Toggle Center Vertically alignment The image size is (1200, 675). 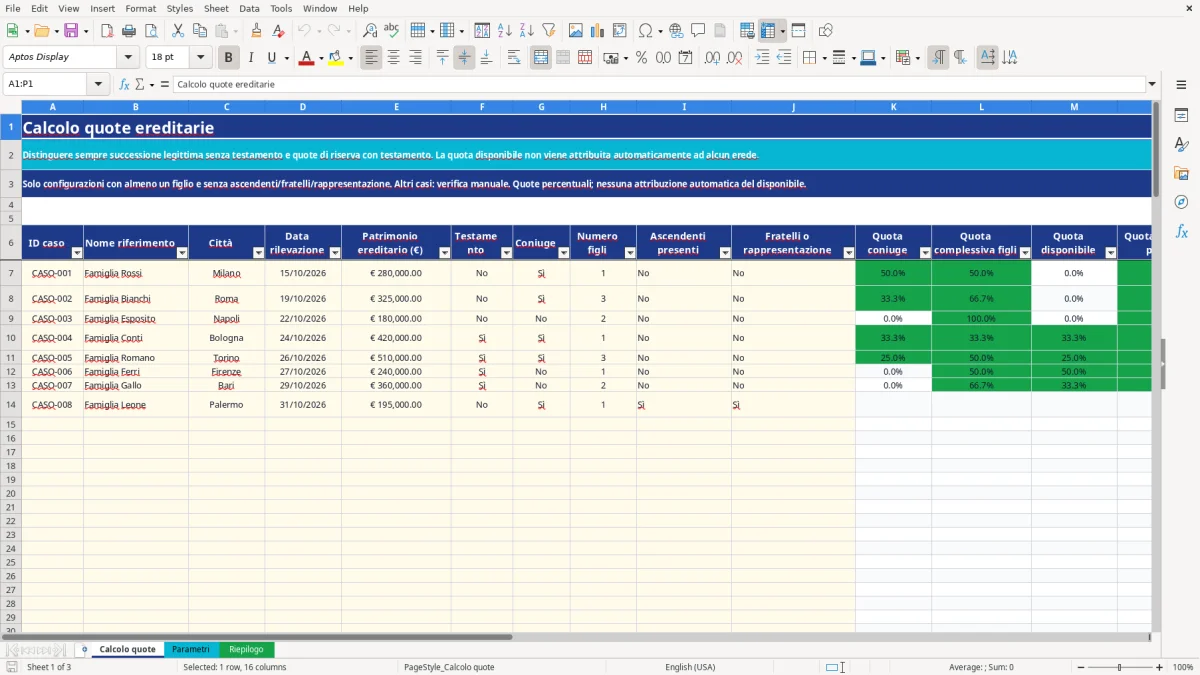(x=464, y=57)
